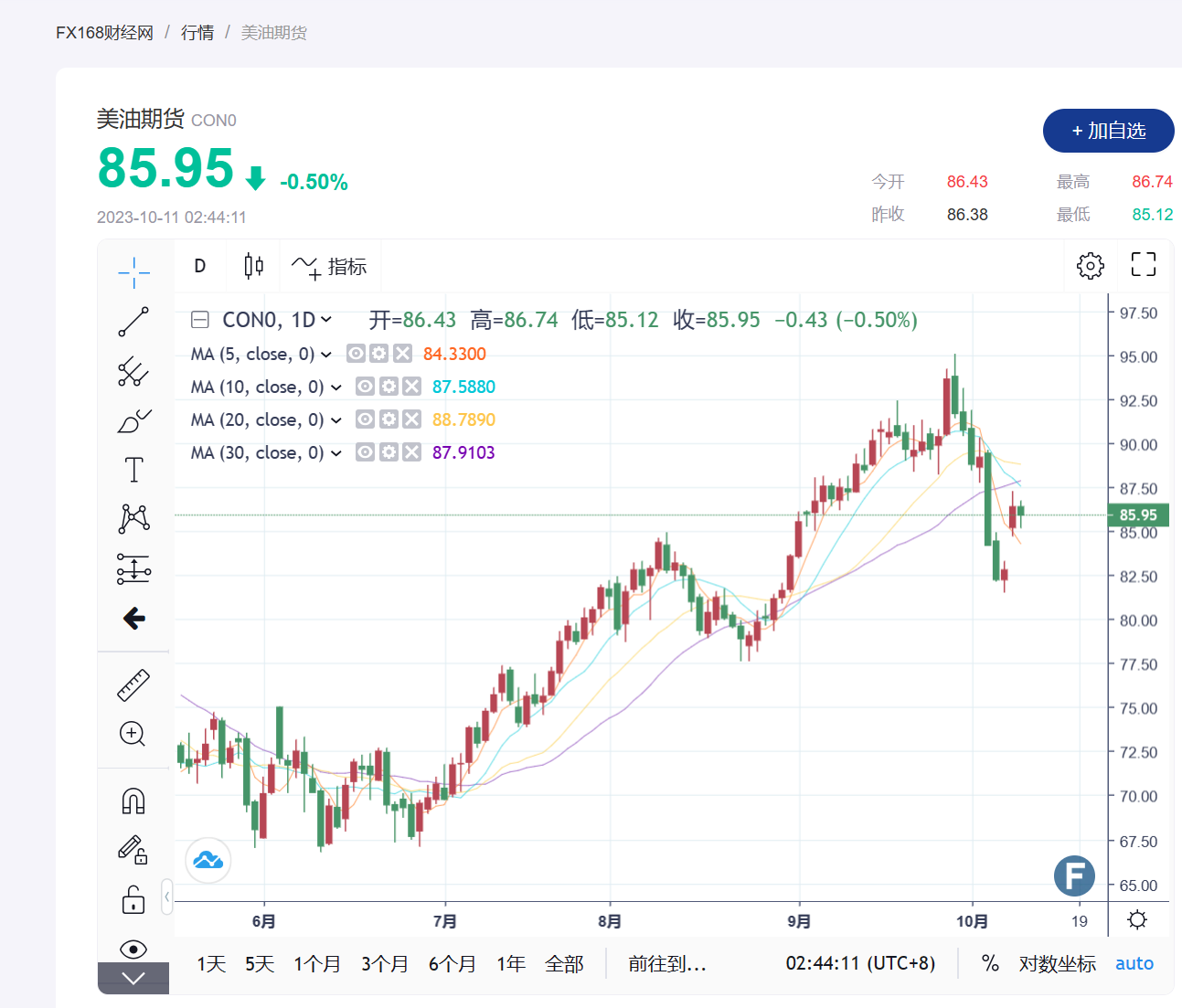Click the zoom in magnifier tool
This screenshot has height=1008, width=1182.
point(133,734)
